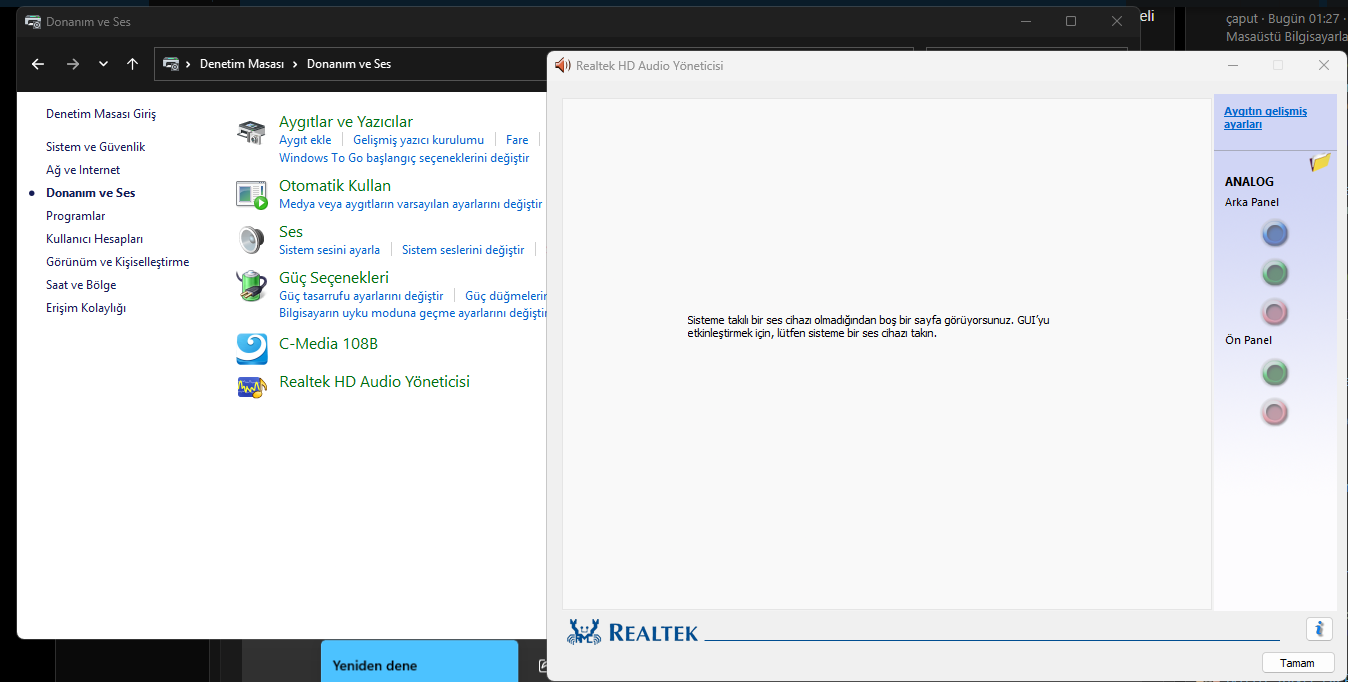Go forward in Control Panel window
The width and height of the screenshot is (1348, 682).
(72, 64)
